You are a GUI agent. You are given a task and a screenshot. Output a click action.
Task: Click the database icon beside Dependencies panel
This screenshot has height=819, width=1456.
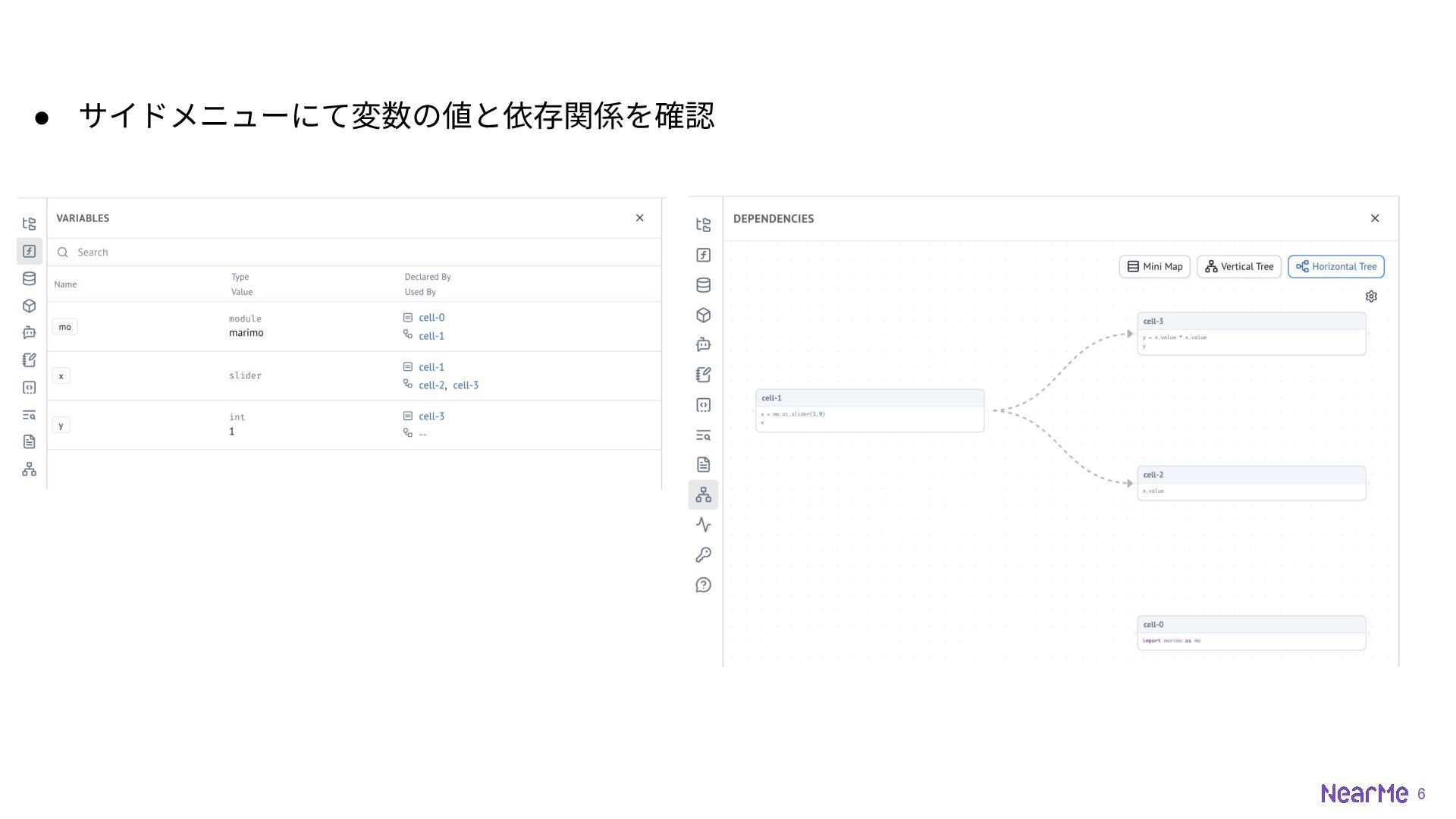703,285
